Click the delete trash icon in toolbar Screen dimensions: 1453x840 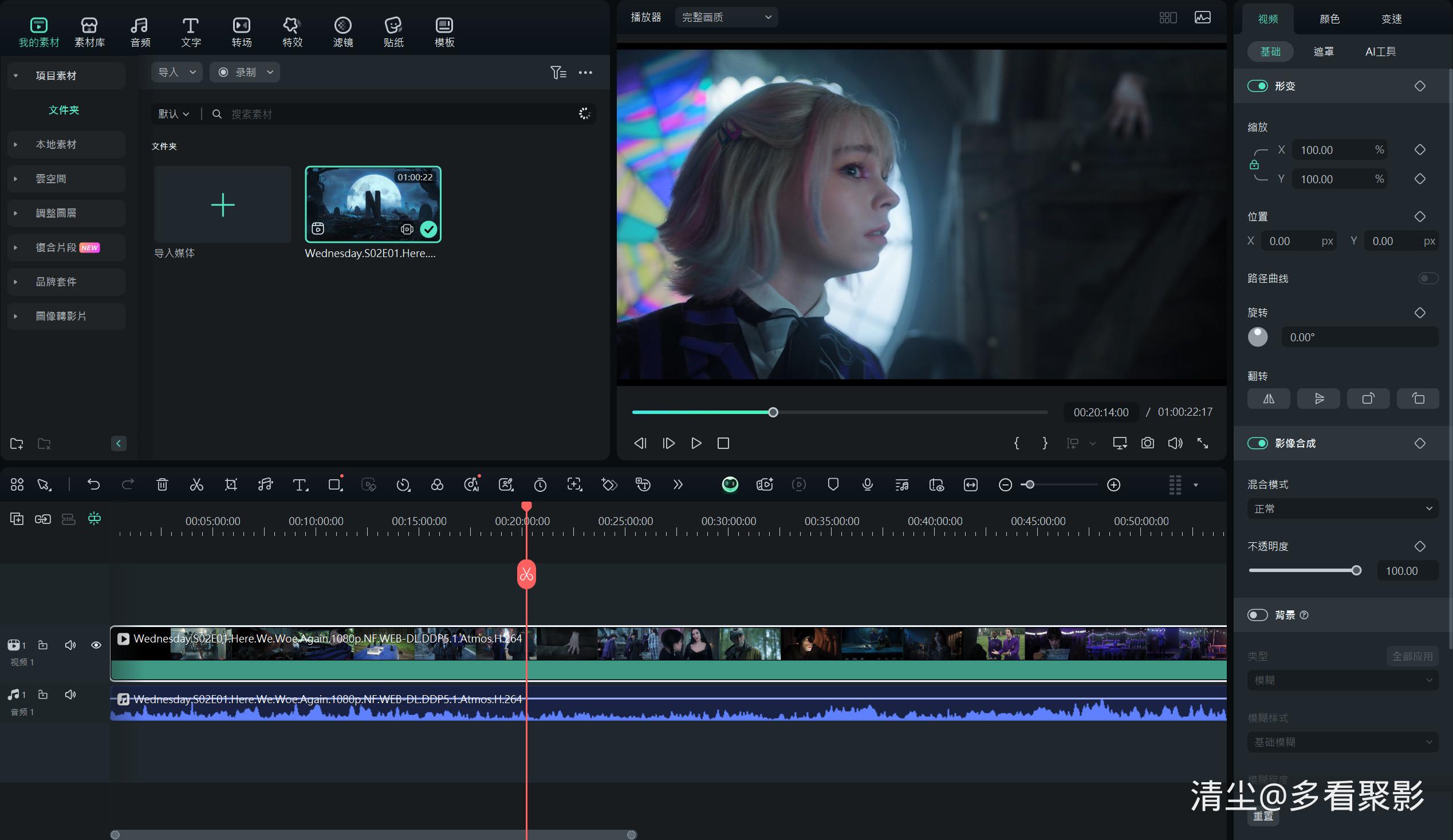point(162,485)
